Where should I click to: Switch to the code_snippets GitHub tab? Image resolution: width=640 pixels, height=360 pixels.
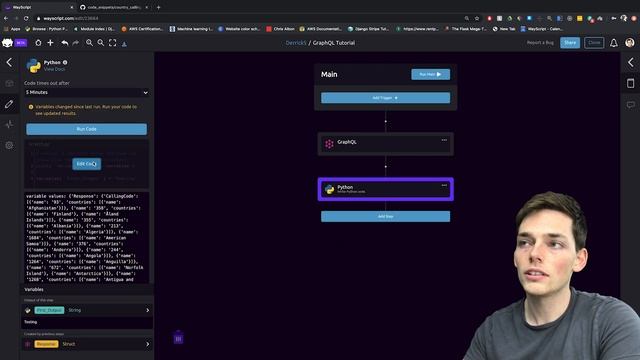click(113, 7)
